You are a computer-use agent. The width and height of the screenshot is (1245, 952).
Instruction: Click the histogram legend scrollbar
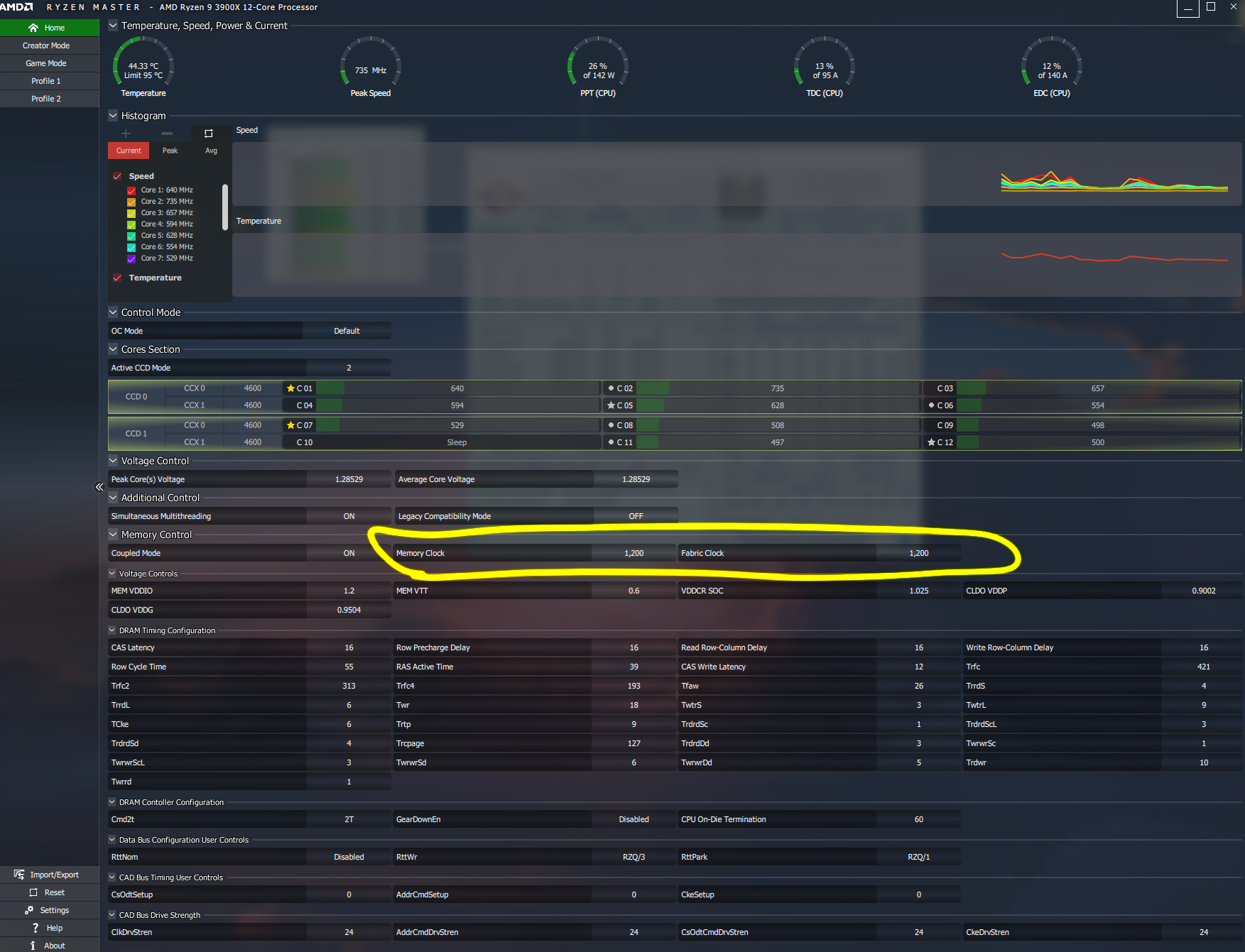pos(225,207)
